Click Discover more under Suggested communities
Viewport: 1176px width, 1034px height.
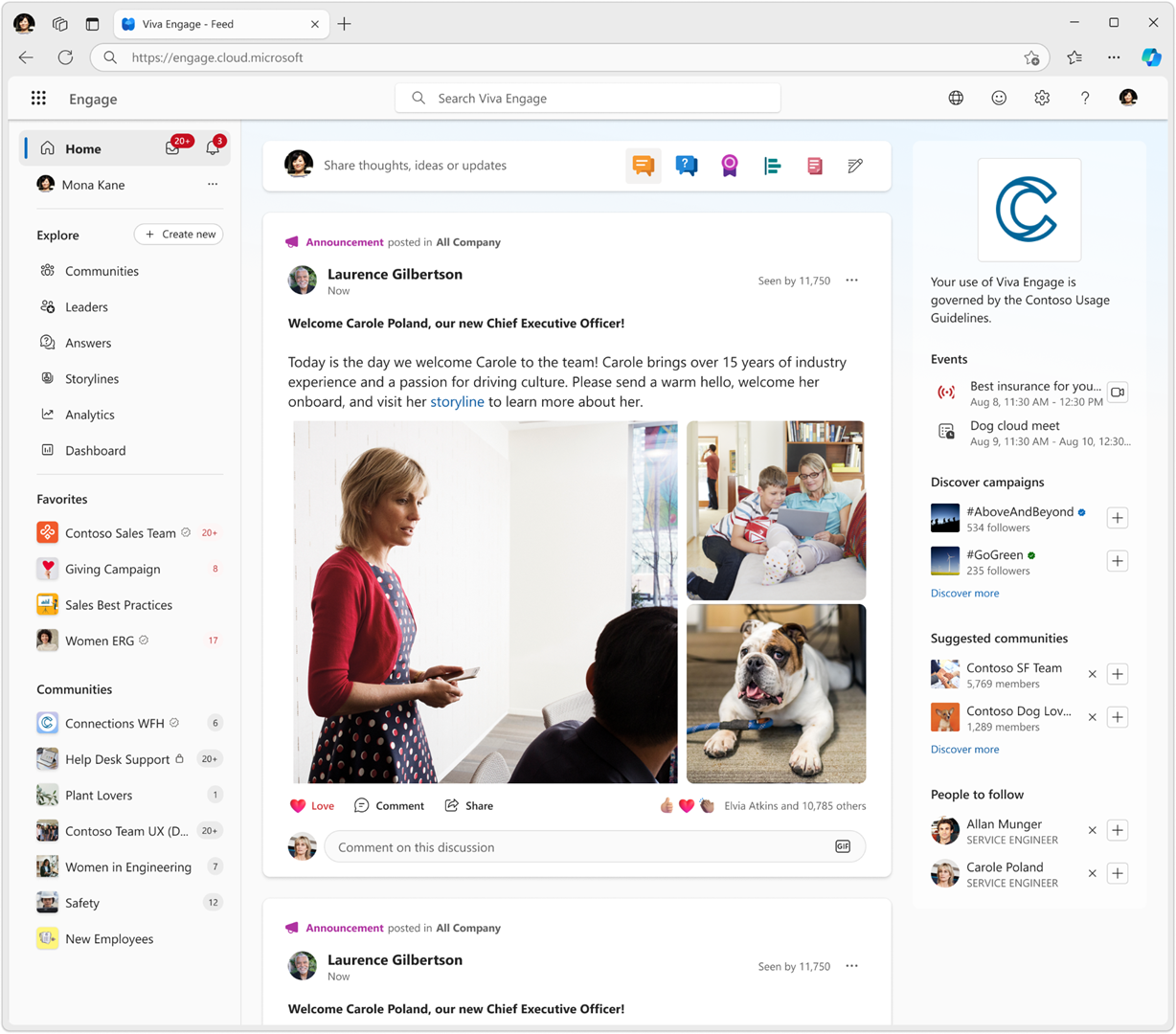[x=964, y=750]
